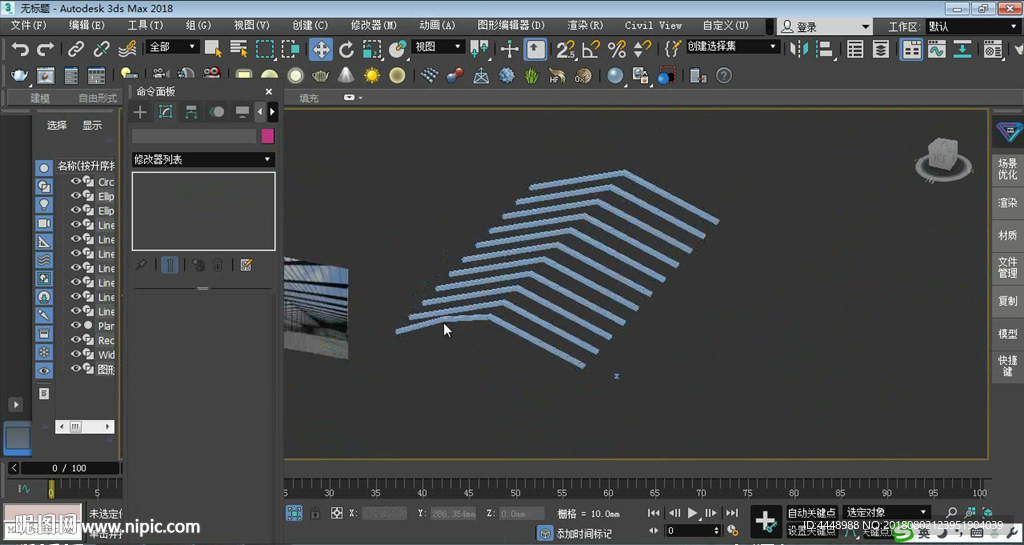Activate the Select and Scale tool

[372, 49]
